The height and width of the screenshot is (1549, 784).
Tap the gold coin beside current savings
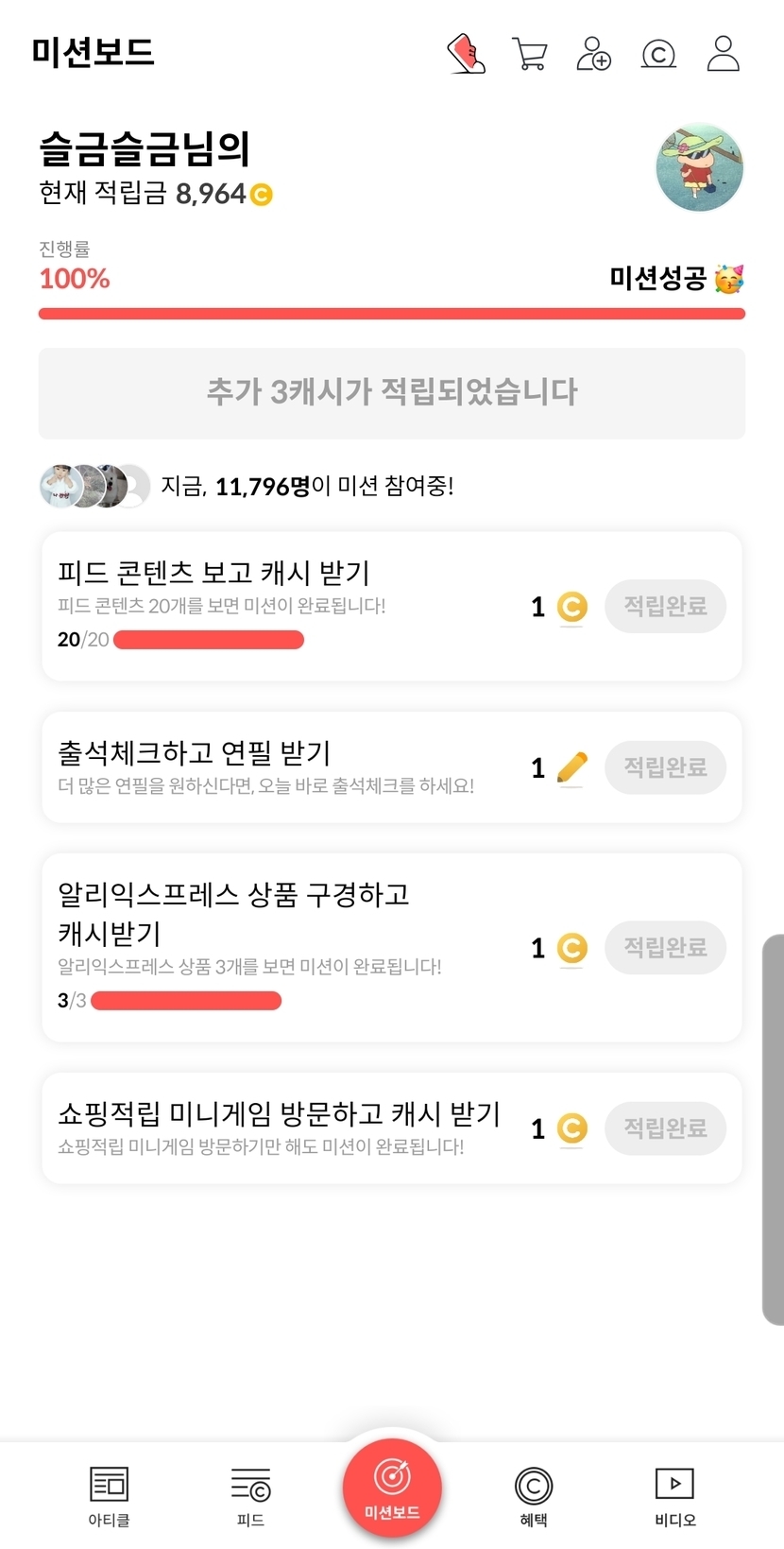[x=262, y=195]
